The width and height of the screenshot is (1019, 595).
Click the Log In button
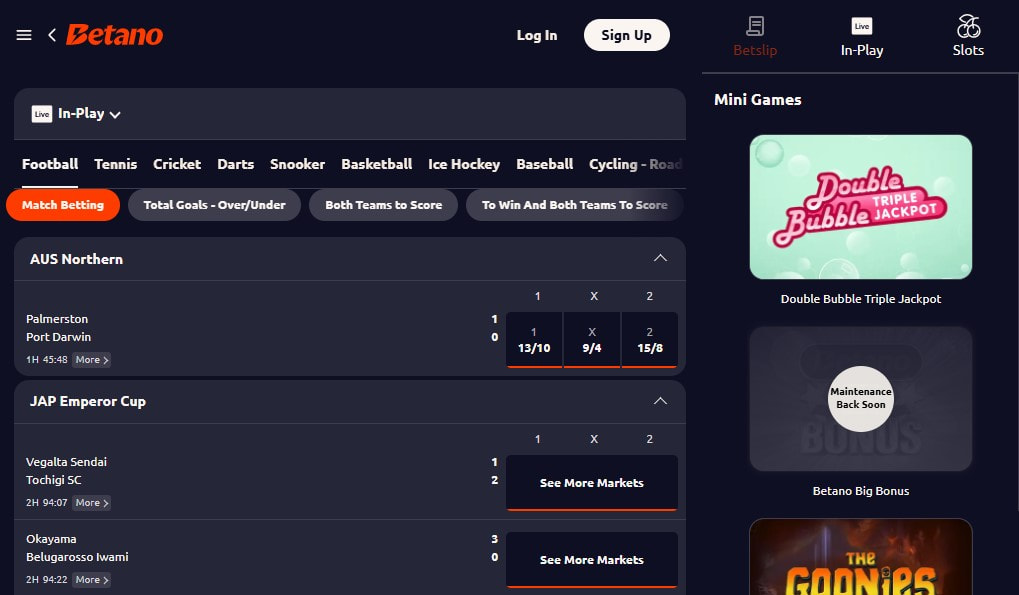click(x=537, y=35)
